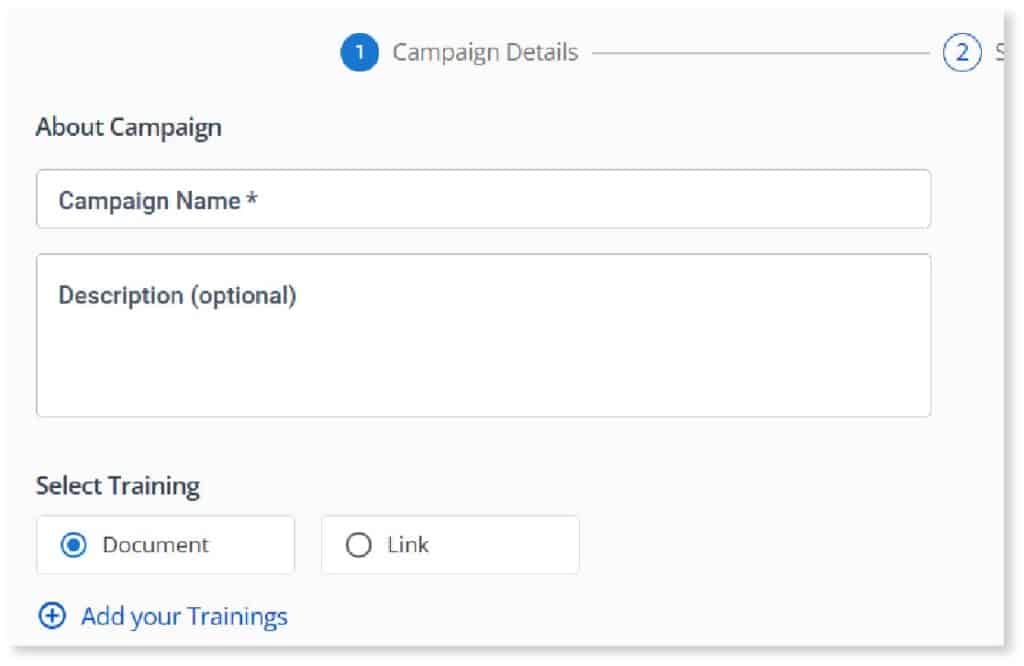Select the Link radio button
1024x666 pixels.
click(359, 545)
